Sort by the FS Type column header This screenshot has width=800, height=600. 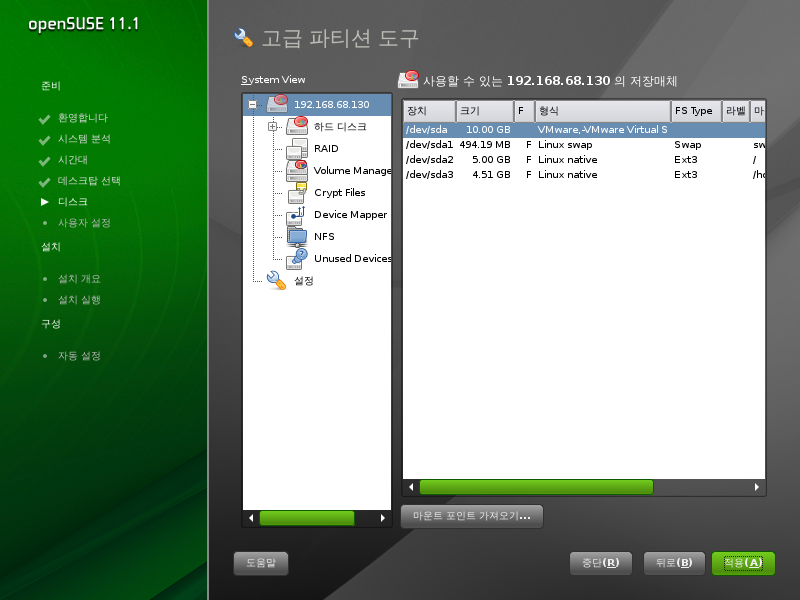(696, 111)
